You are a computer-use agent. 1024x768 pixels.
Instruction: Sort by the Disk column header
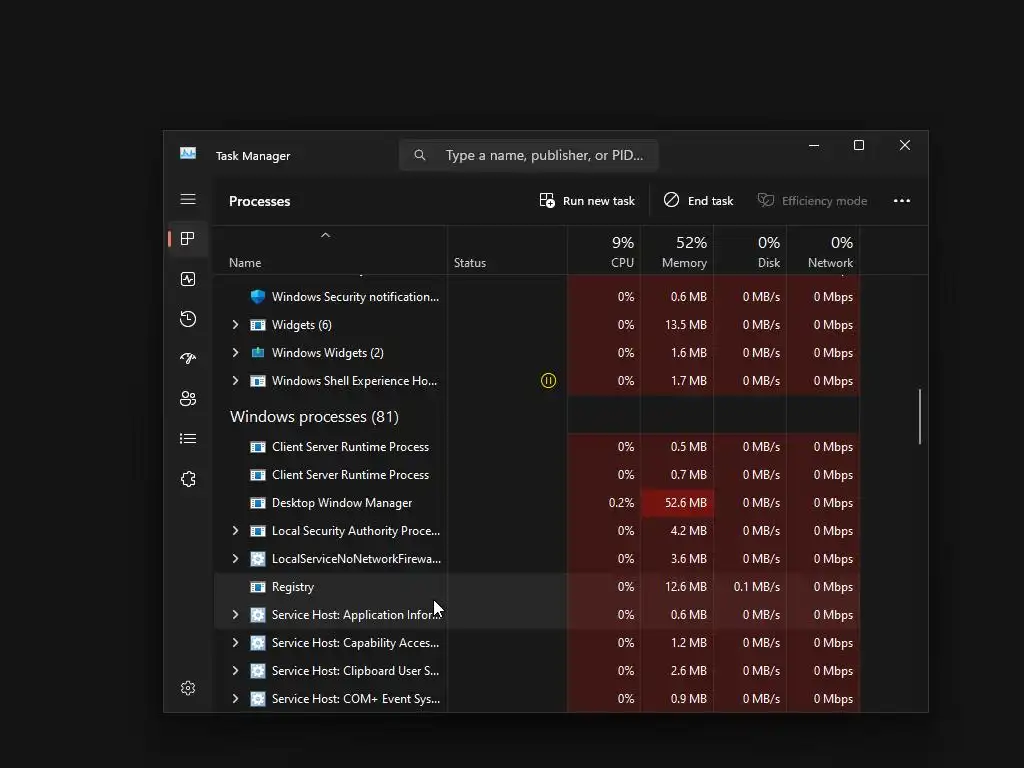pos(750,251)
